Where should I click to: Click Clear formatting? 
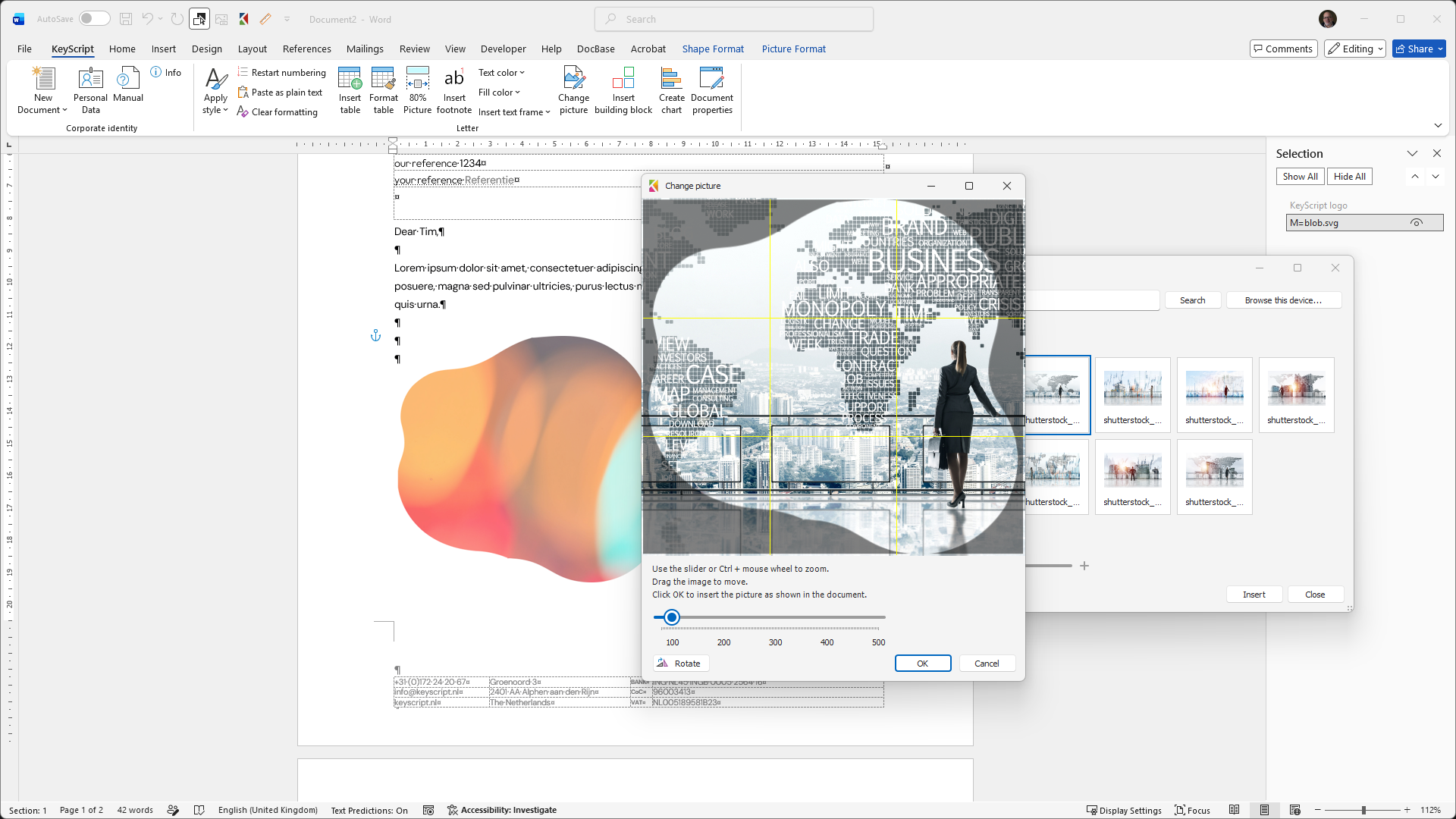click(x=277, y=111)
